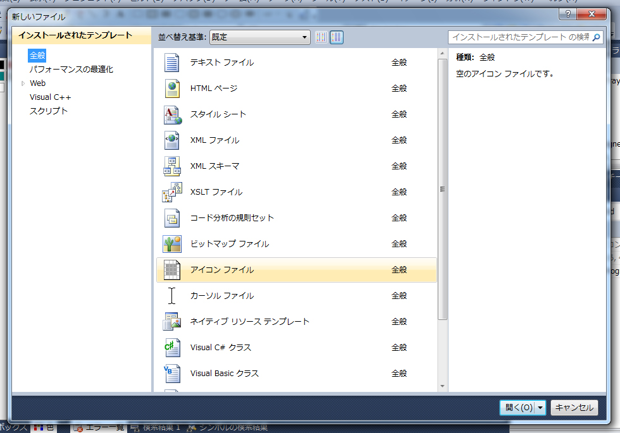Viewport: 620px width, 433px height.
Task: Click the scrollbar up arrow
Action: (442, 53)
